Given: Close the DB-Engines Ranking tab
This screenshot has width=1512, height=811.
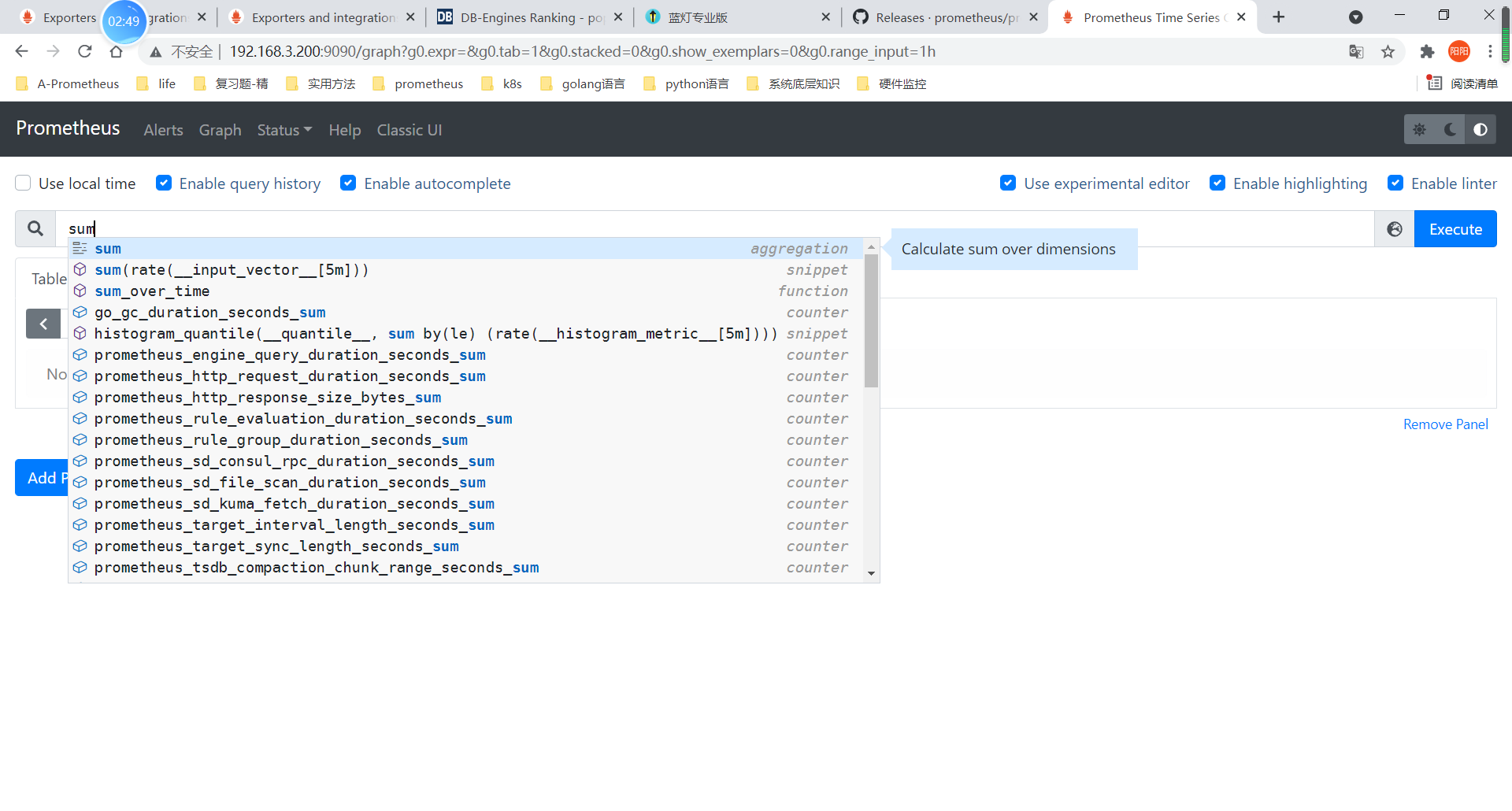Looking at the screenshot, I should pyautogui.click(x=618, y=17).
